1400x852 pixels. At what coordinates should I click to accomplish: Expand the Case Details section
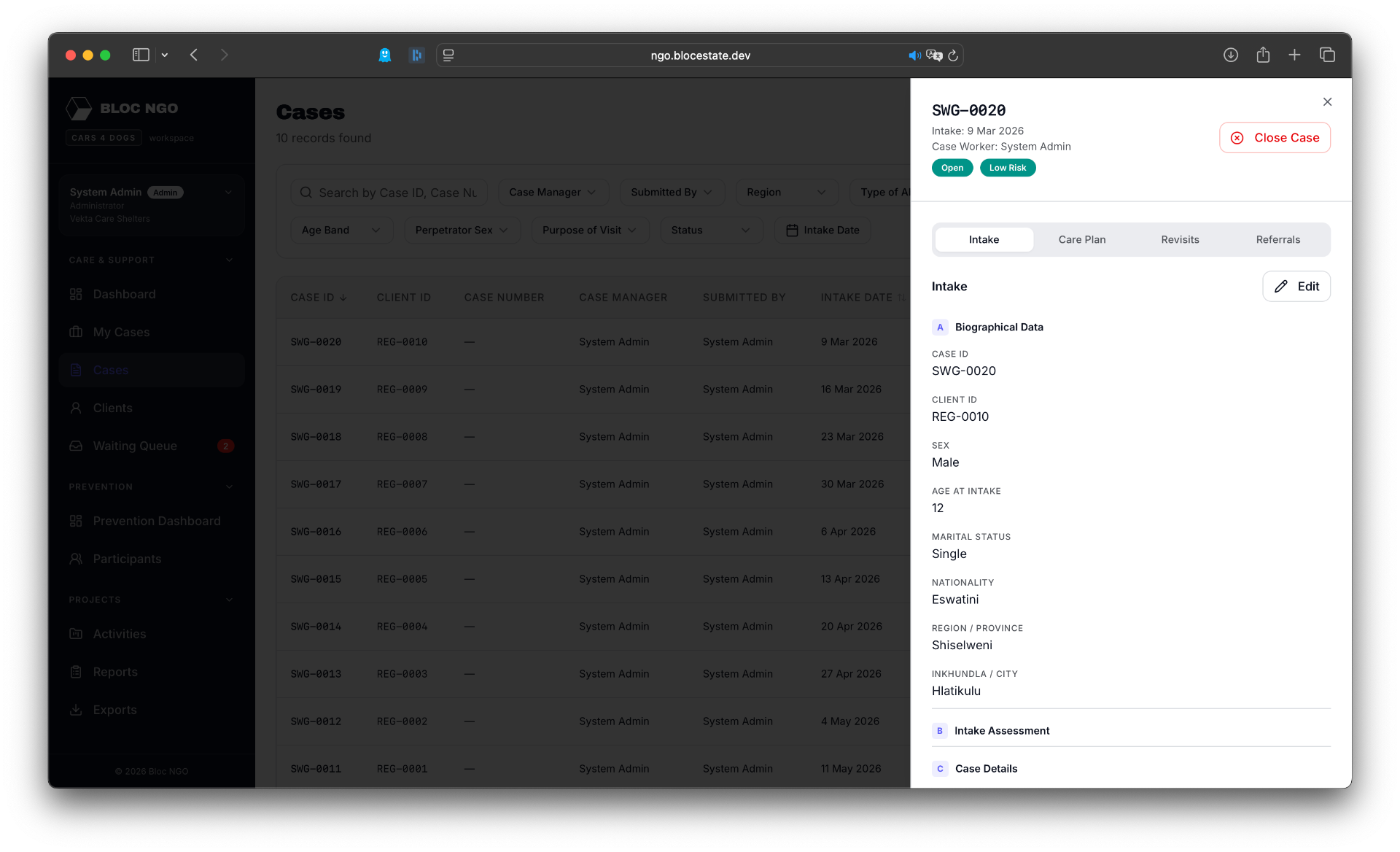pyautogui.click(x=1131, y=769)
